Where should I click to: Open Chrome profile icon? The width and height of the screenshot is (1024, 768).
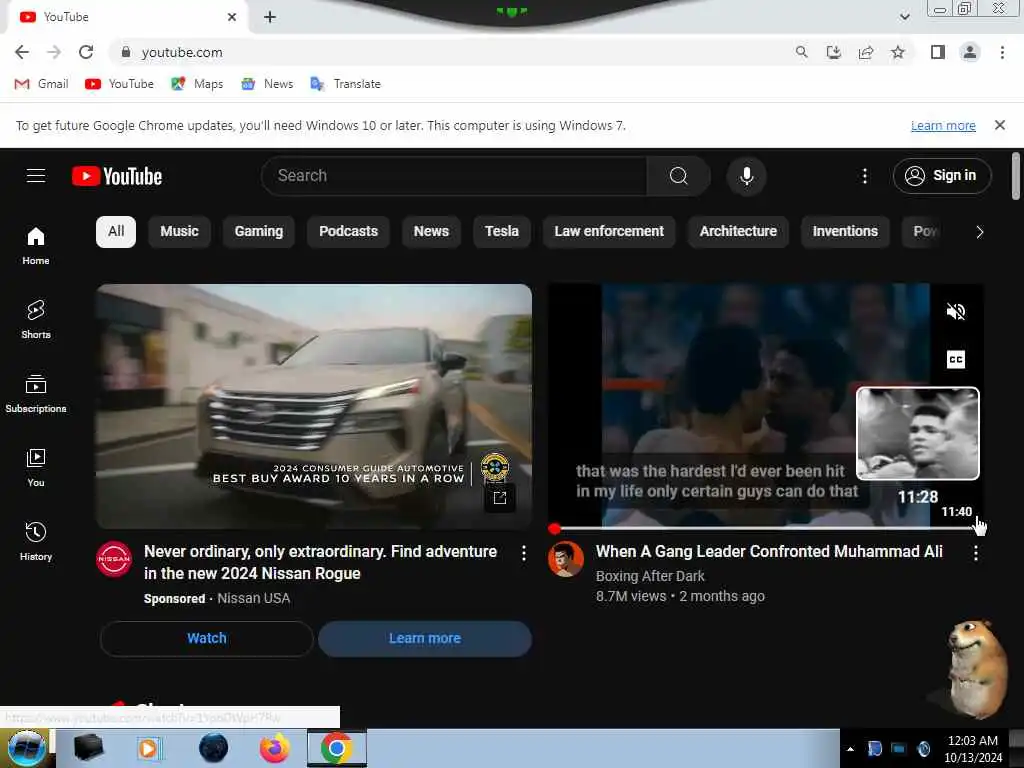click(x=970, y=52)
